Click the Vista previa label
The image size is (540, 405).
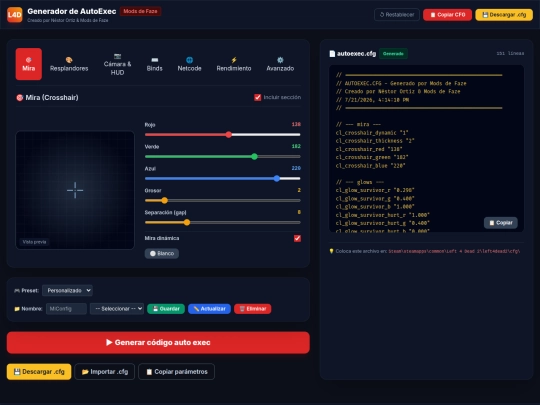coord(34,242)
